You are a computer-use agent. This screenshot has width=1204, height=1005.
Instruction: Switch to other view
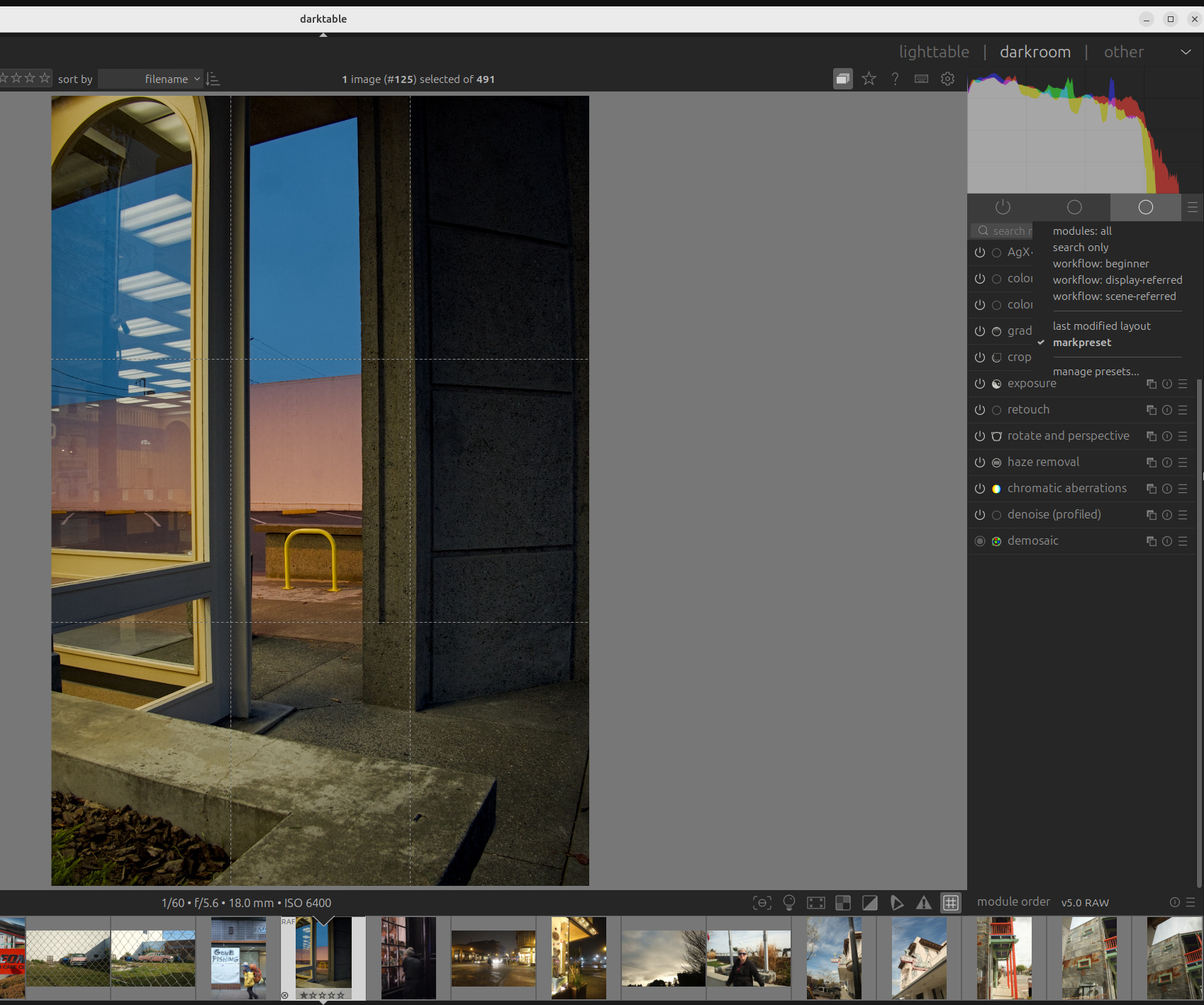pyautogui.click(x=1124, y=52)
